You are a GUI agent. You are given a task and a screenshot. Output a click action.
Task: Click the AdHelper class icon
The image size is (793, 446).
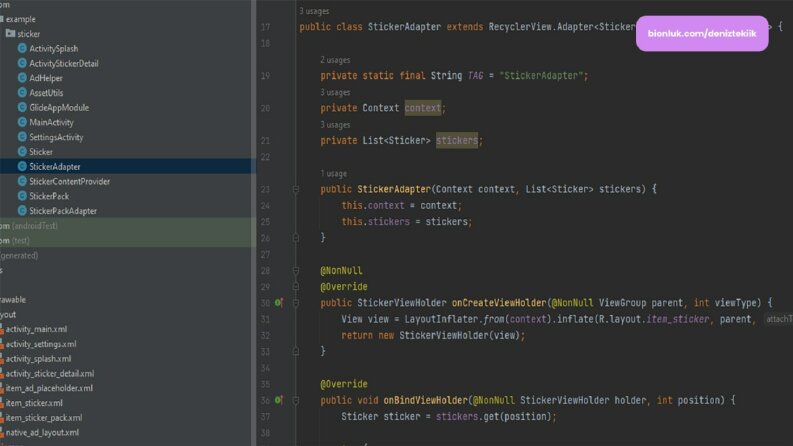22,77
